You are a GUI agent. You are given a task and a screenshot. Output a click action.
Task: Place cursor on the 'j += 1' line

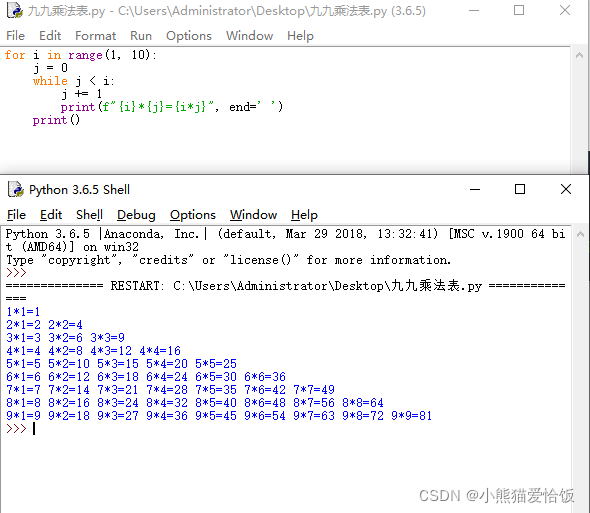pos(82,94)
